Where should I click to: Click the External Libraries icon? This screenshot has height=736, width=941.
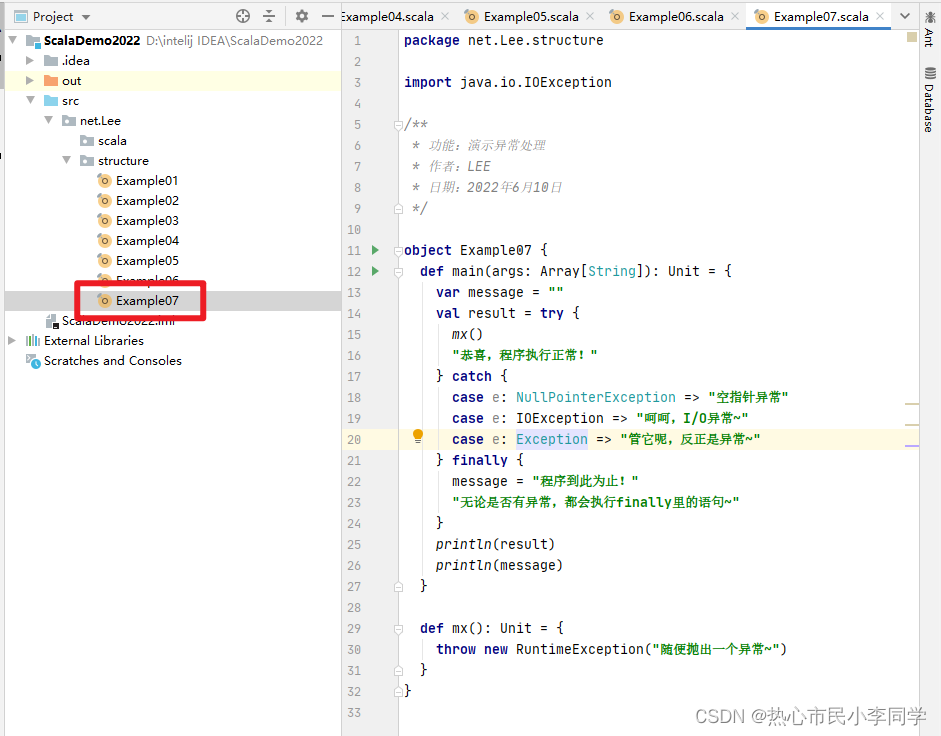[32, 340]
